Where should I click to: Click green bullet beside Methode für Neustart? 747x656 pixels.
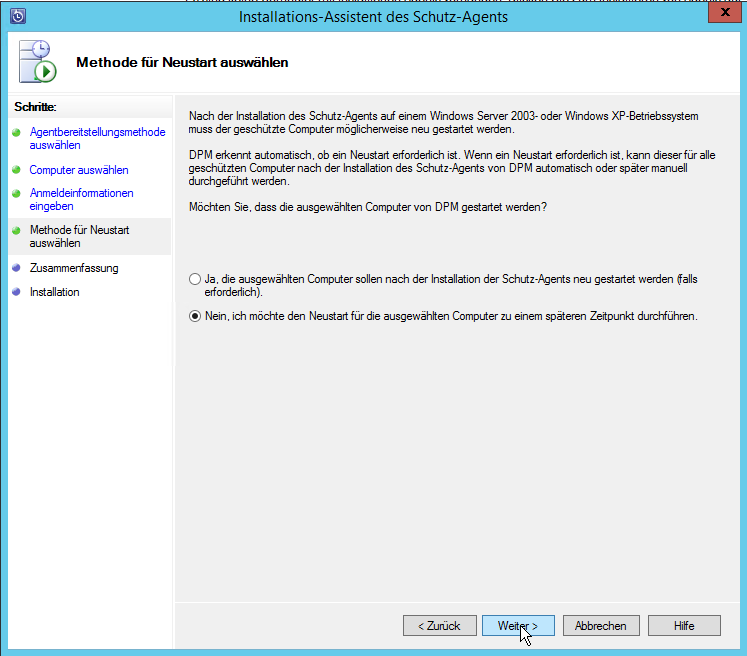(x=16, y=230)
